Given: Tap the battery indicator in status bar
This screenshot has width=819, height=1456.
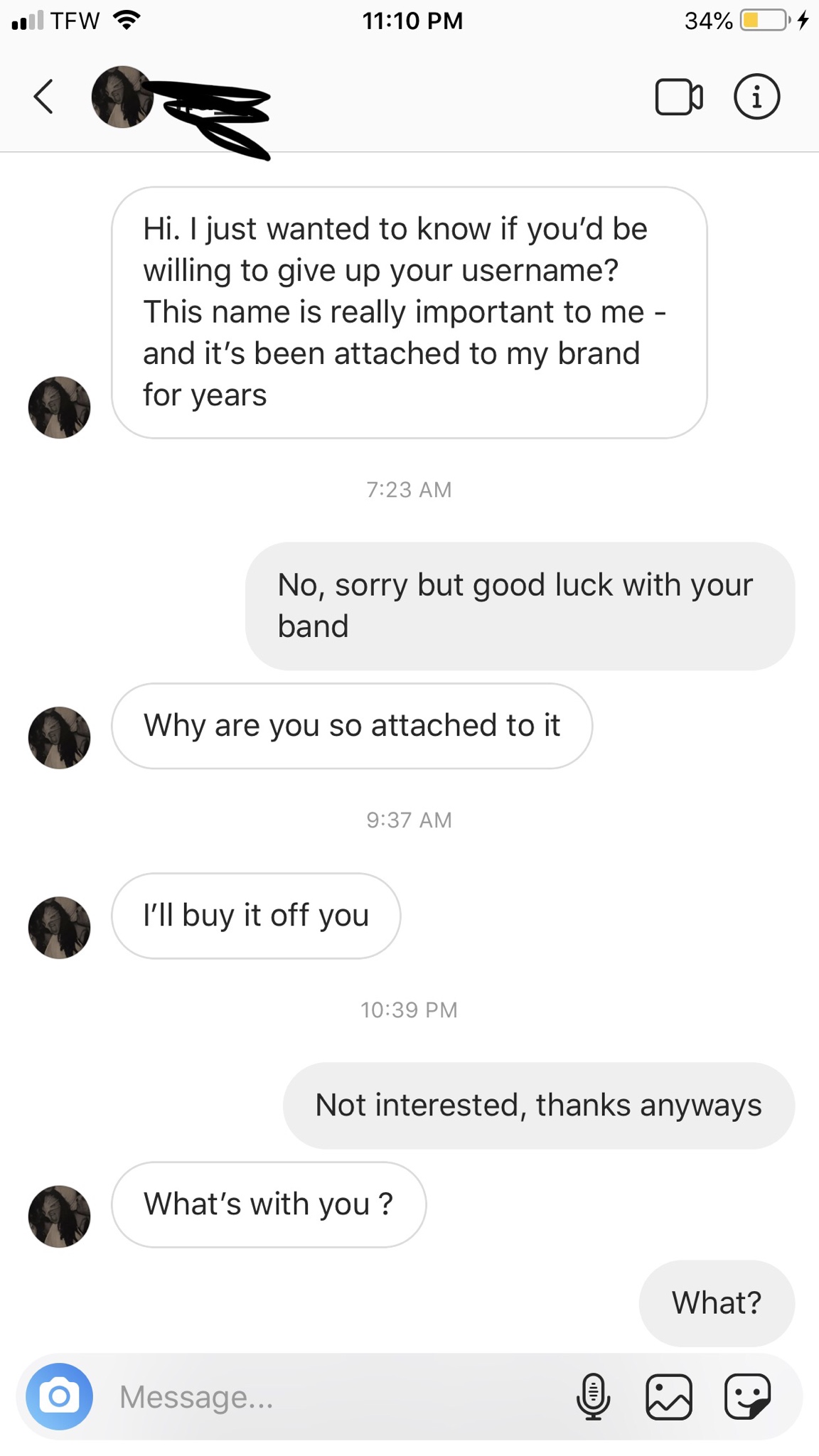Looking at the screenshot, I should (764, 21).
